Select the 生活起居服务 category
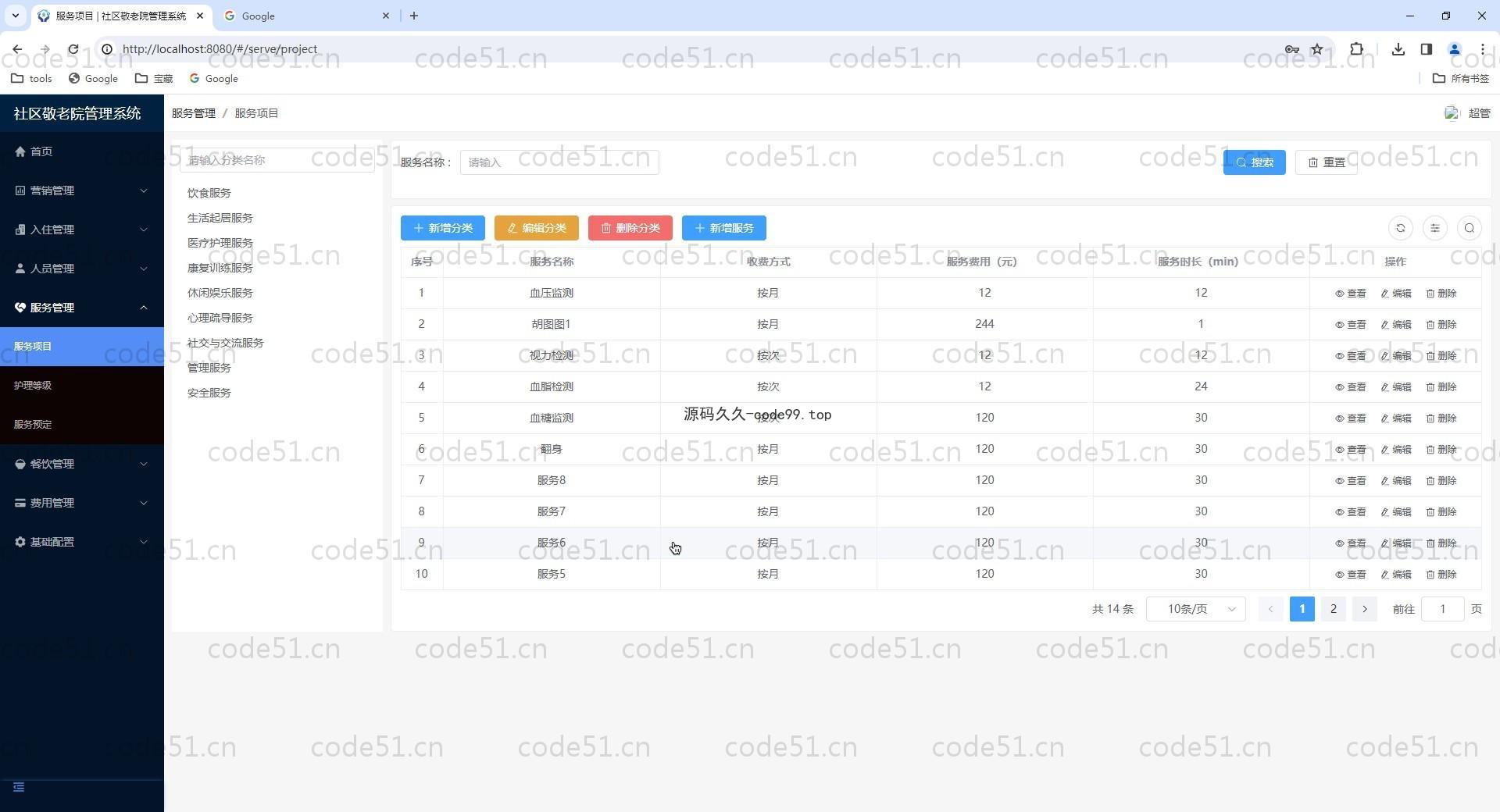This screenshot has height=812, width=1500. pyautogui.click(x=220, y=218)
